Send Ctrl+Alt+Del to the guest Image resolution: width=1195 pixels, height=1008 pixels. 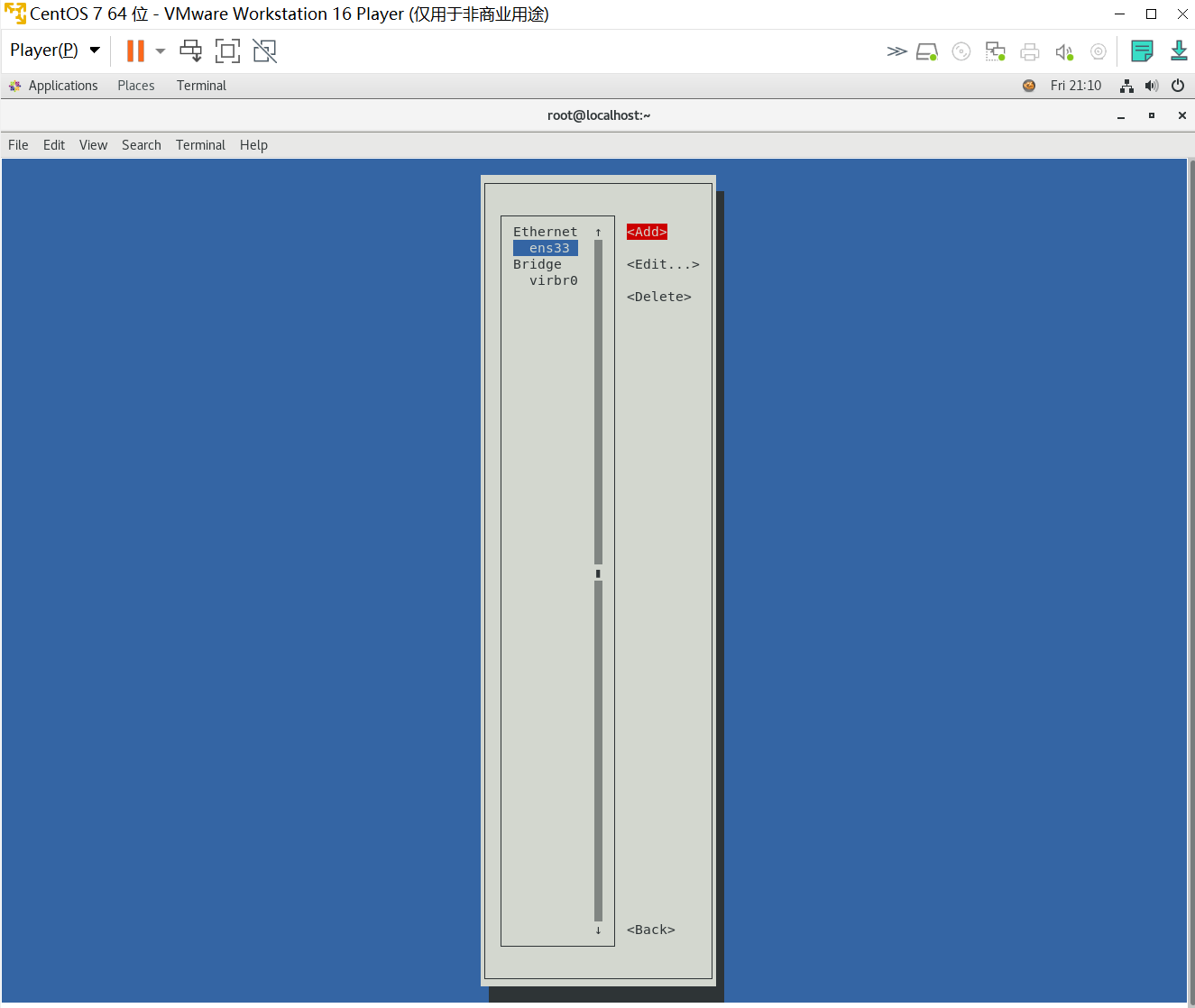click(x=190, y=50)
